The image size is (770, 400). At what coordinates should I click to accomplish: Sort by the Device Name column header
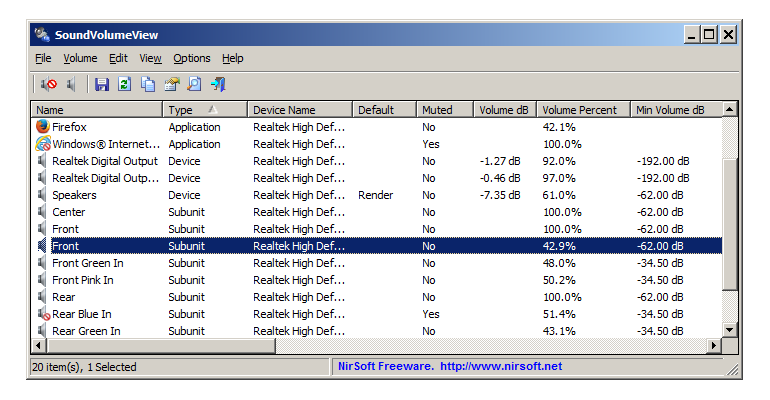coord(300,110)
